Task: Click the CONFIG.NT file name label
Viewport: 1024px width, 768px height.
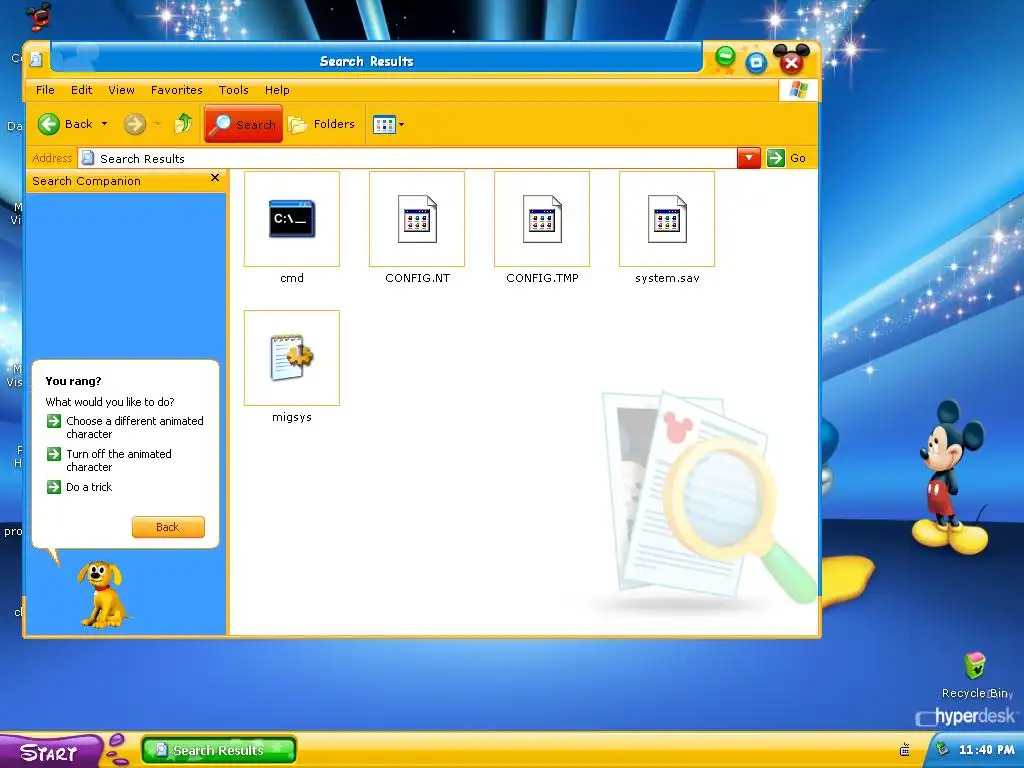Action: pyautogui.click(x=417, y=278)
